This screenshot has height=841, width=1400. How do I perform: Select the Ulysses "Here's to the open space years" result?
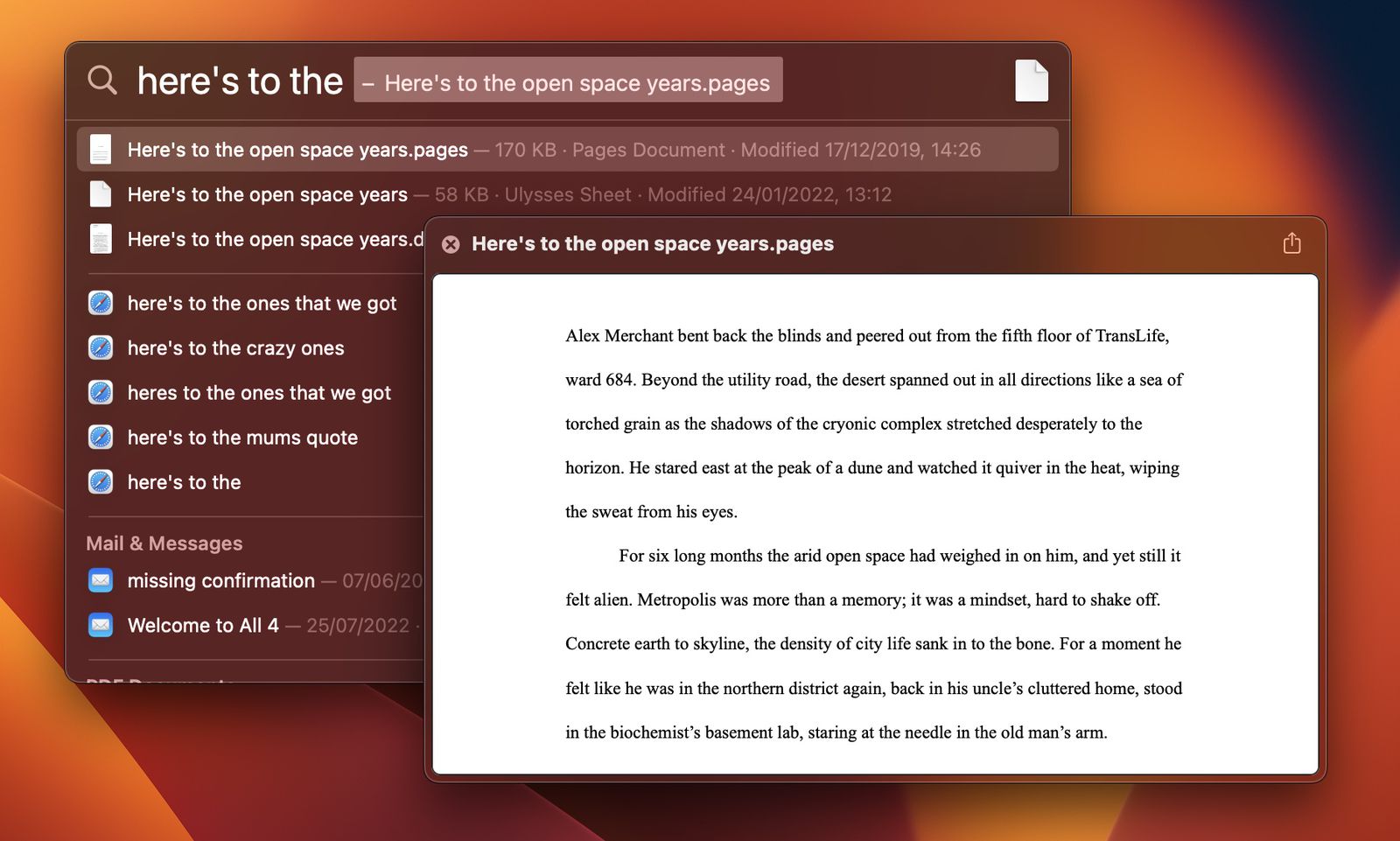click(267, 193)
